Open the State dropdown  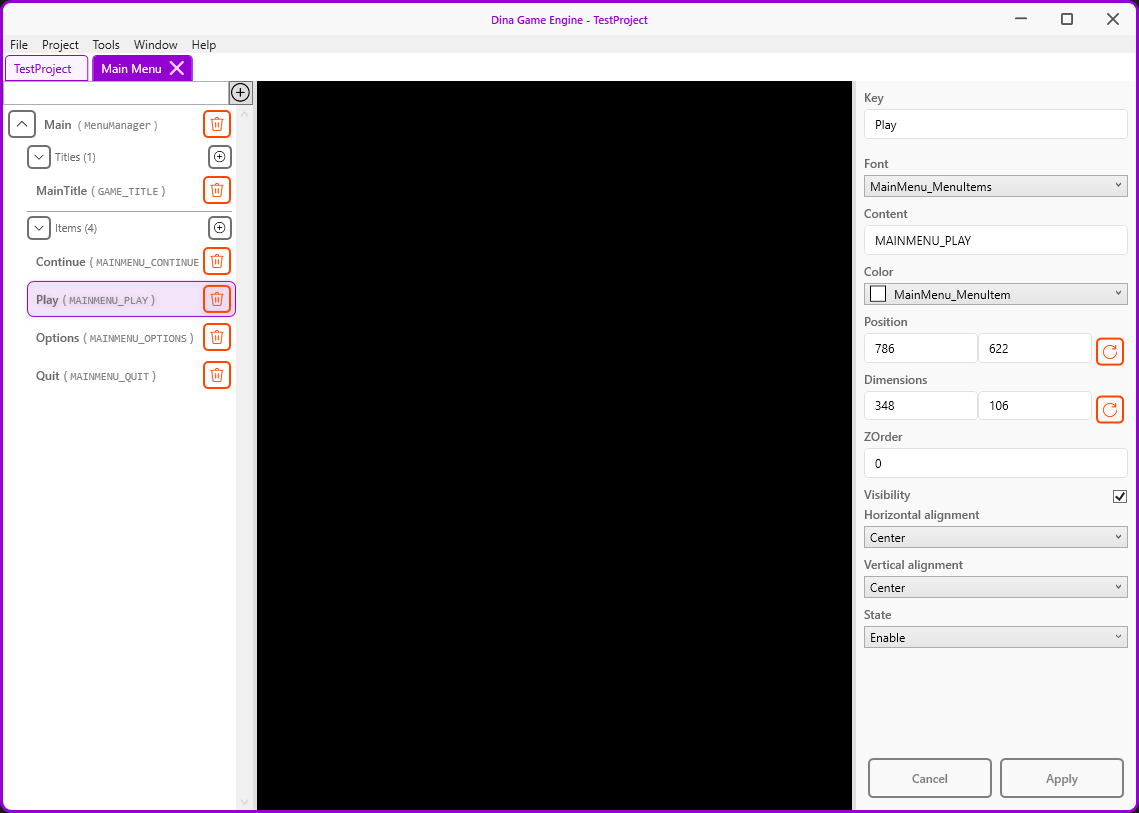[995, 637]
